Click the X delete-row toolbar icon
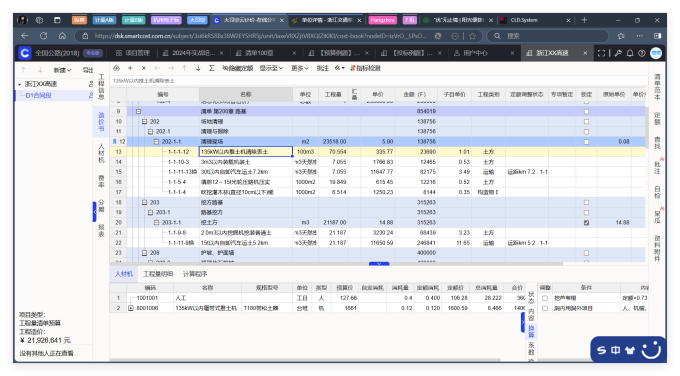This screenshot has height=376, width=680. click(144, 68)
